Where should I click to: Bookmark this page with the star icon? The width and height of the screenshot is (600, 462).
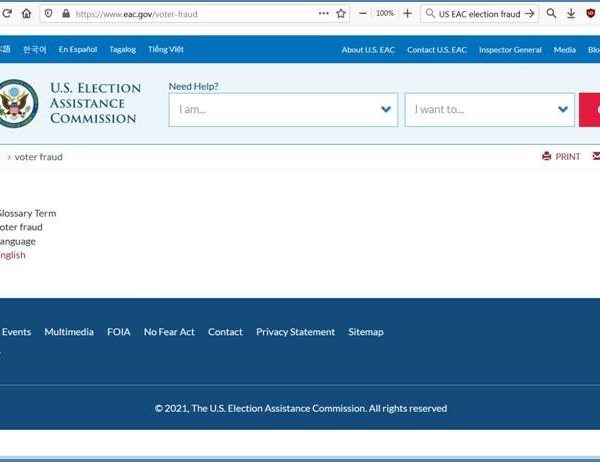[x=341, y=14]
